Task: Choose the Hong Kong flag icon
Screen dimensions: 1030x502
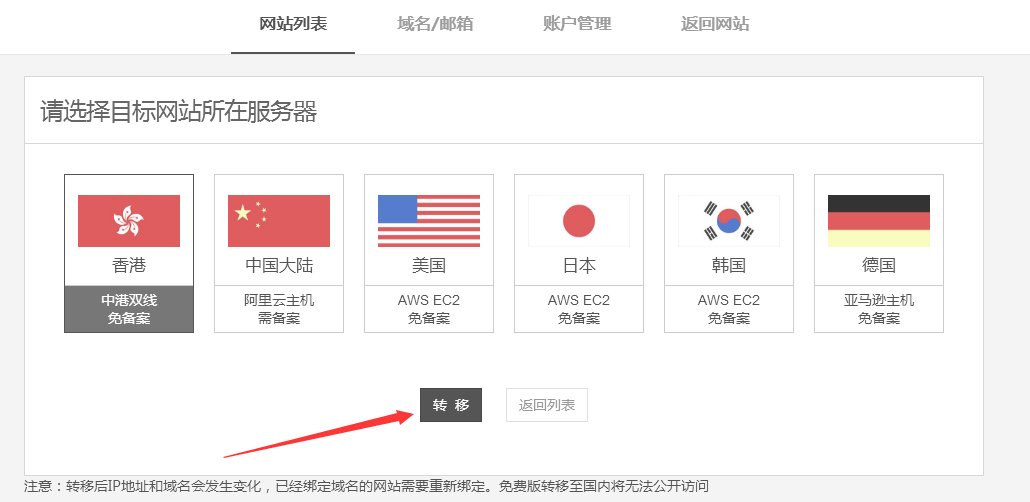Action: coord(129,221)
